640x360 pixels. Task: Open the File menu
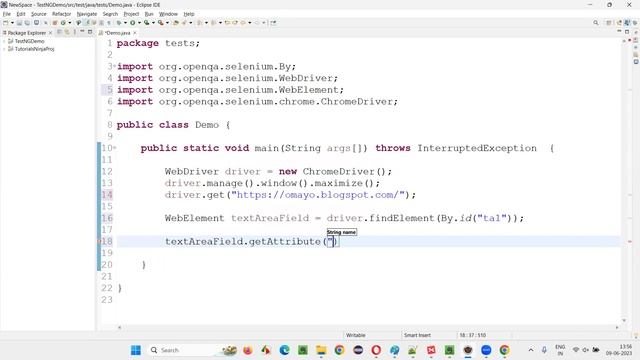[7, 14]
